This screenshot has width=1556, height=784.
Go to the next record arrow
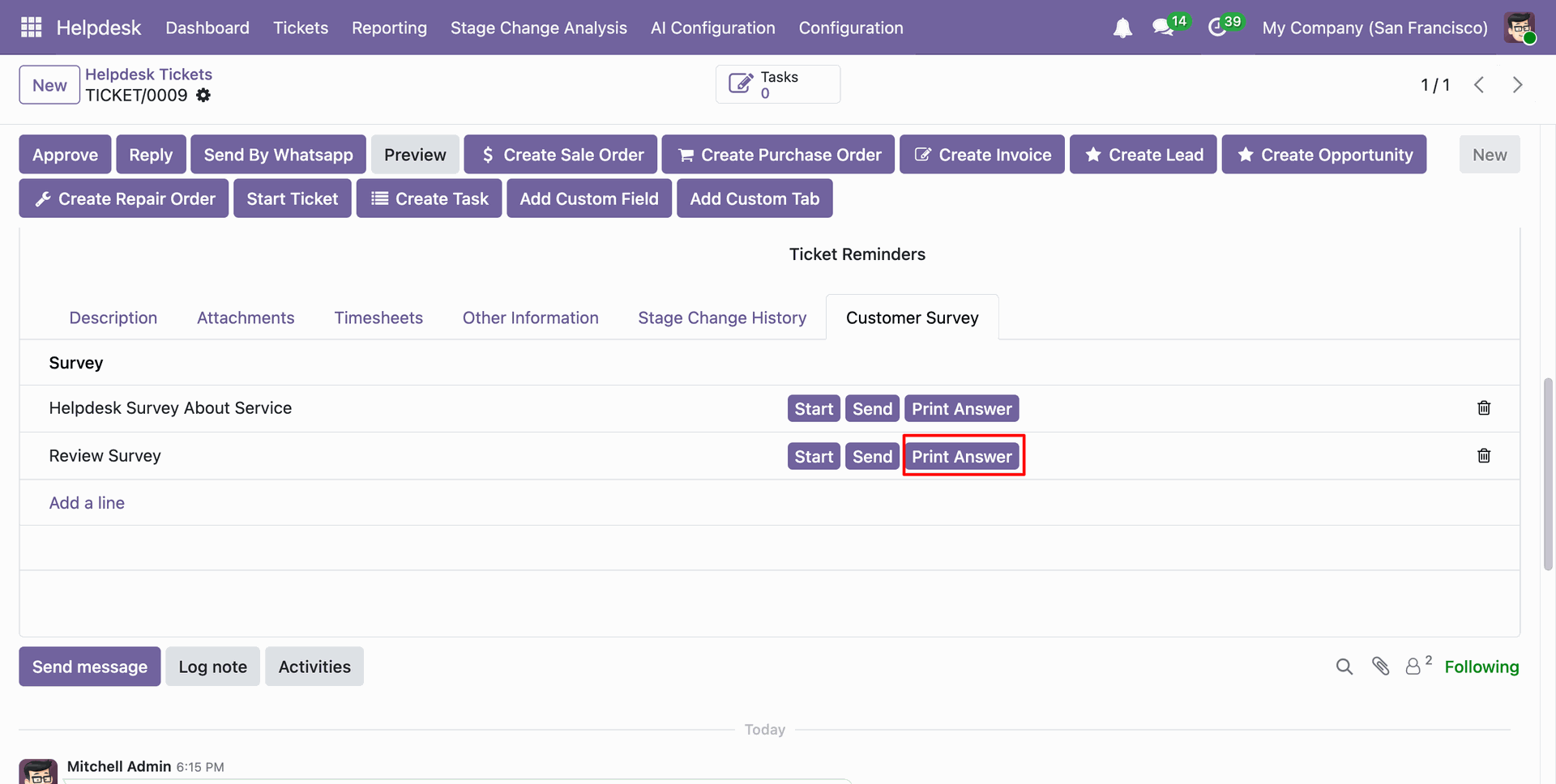click(x=1517, y=85)
